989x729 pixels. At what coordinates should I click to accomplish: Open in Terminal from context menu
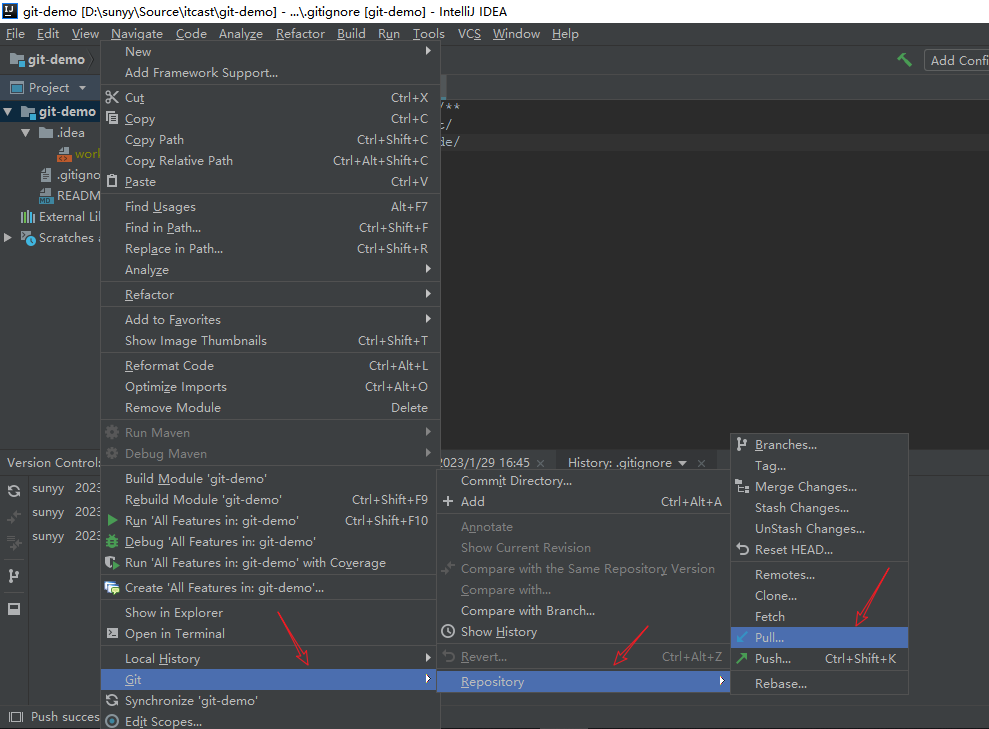(x=175, y=634)
